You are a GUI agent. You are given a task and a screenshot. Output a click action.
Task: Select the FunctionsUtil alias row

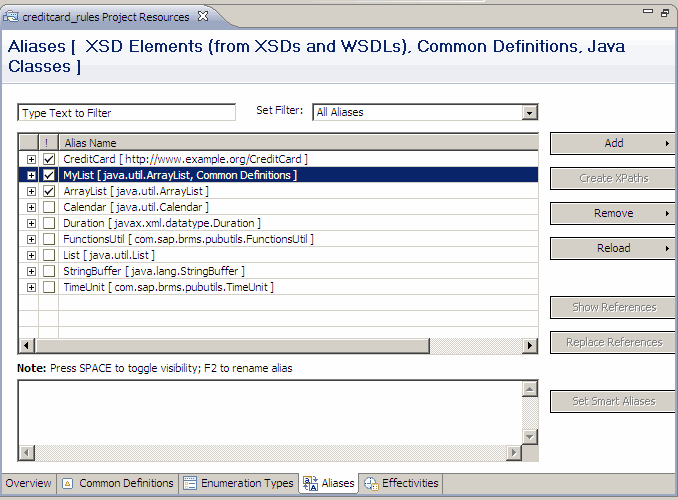(188, 239)
